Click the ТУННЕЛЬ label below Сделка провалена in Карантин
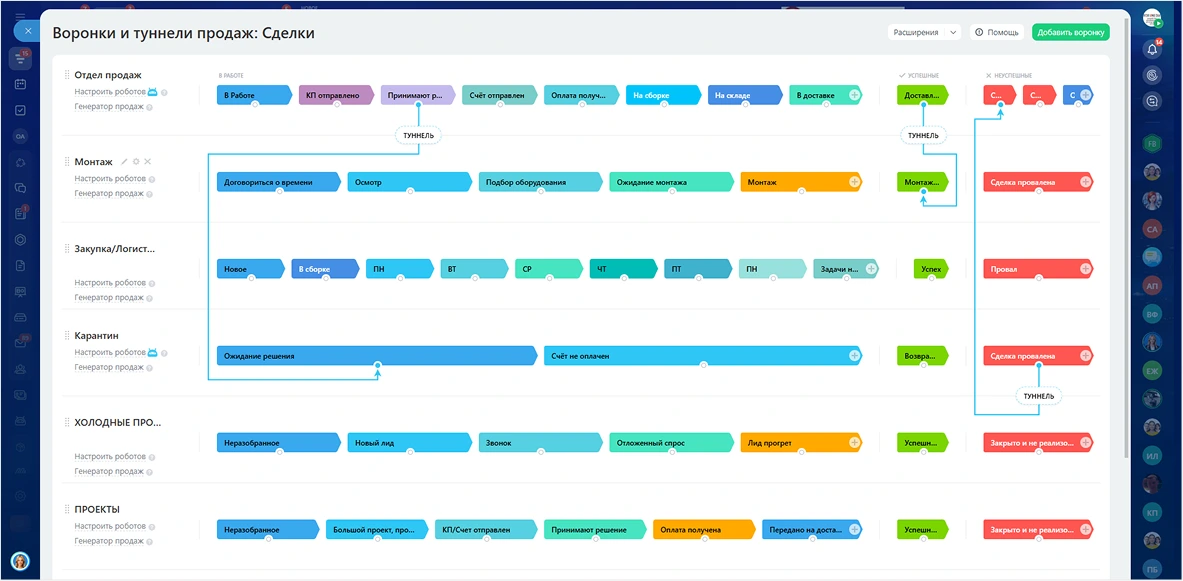1183x581 pixels. coord(1038,396)
